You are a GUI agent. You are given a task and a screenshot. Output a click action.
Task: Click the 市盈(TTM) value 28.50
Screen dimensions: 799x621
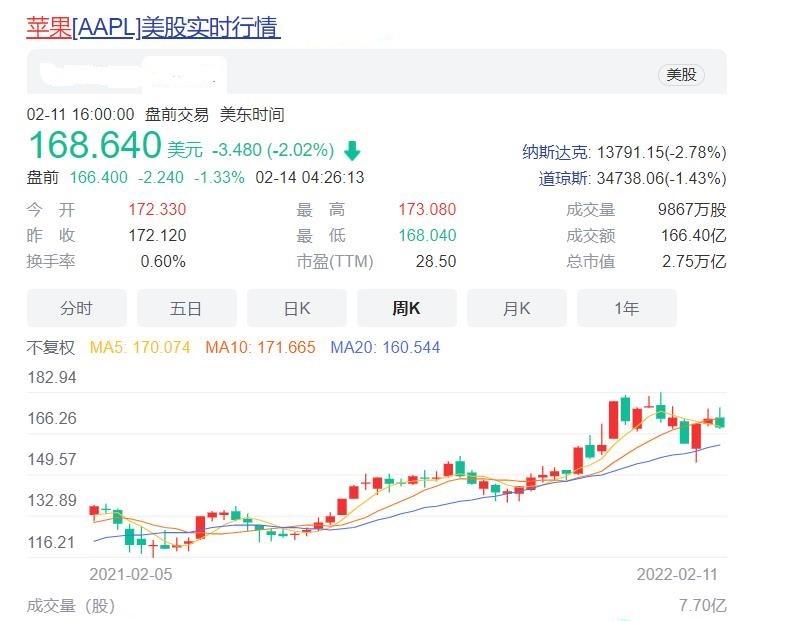click(x=436, y=261)
